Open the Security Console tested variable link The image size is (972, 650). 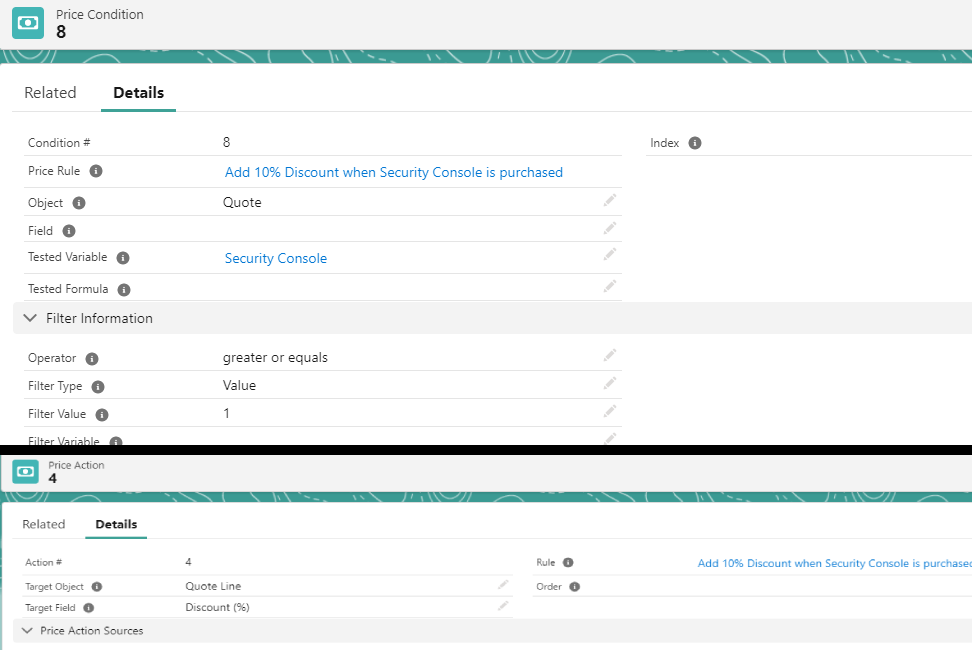tap(275, 258)
